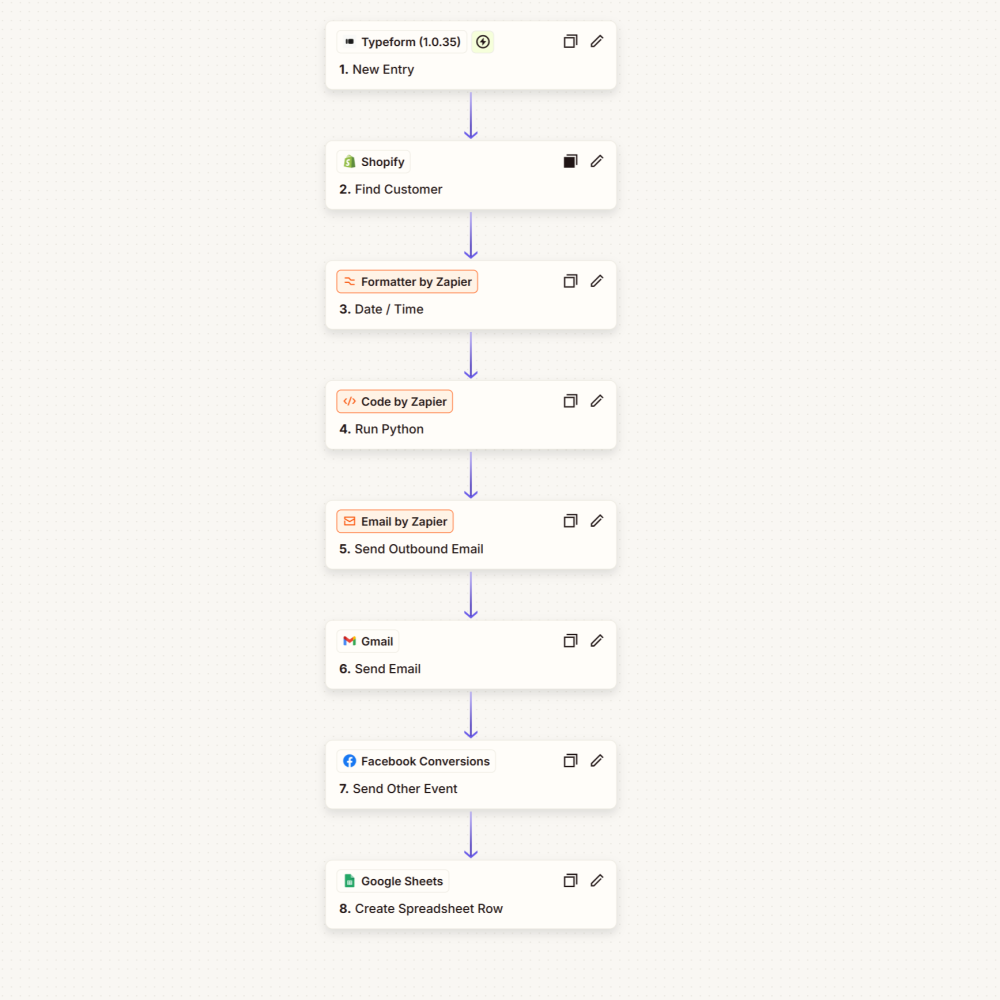Select step 5 Send Outbound Email
Viewport: 1000px width, 1000px height.
[x=411, y=549]
